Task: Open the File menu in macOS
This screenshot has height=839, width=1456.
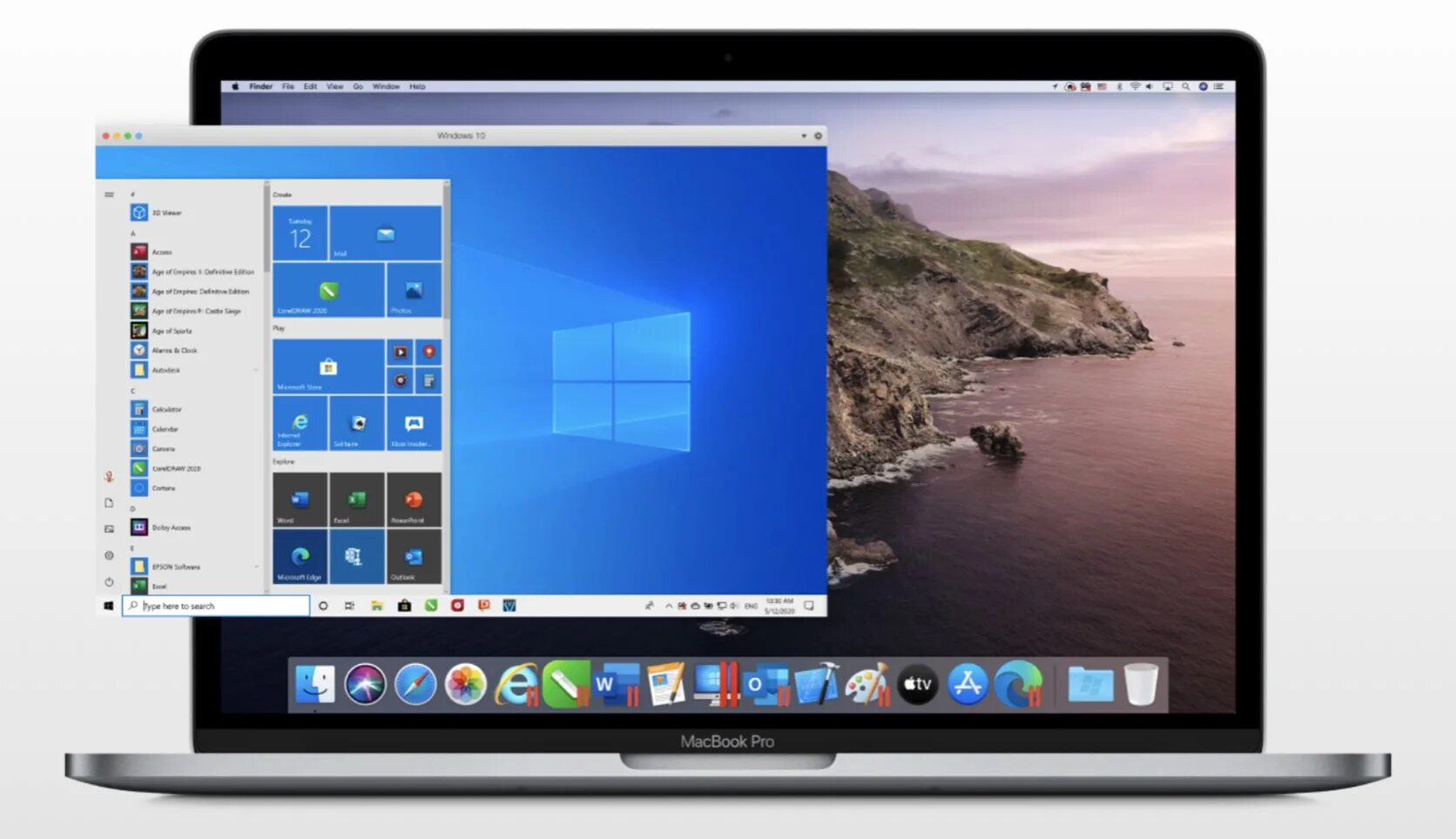Action: [287, 86]
